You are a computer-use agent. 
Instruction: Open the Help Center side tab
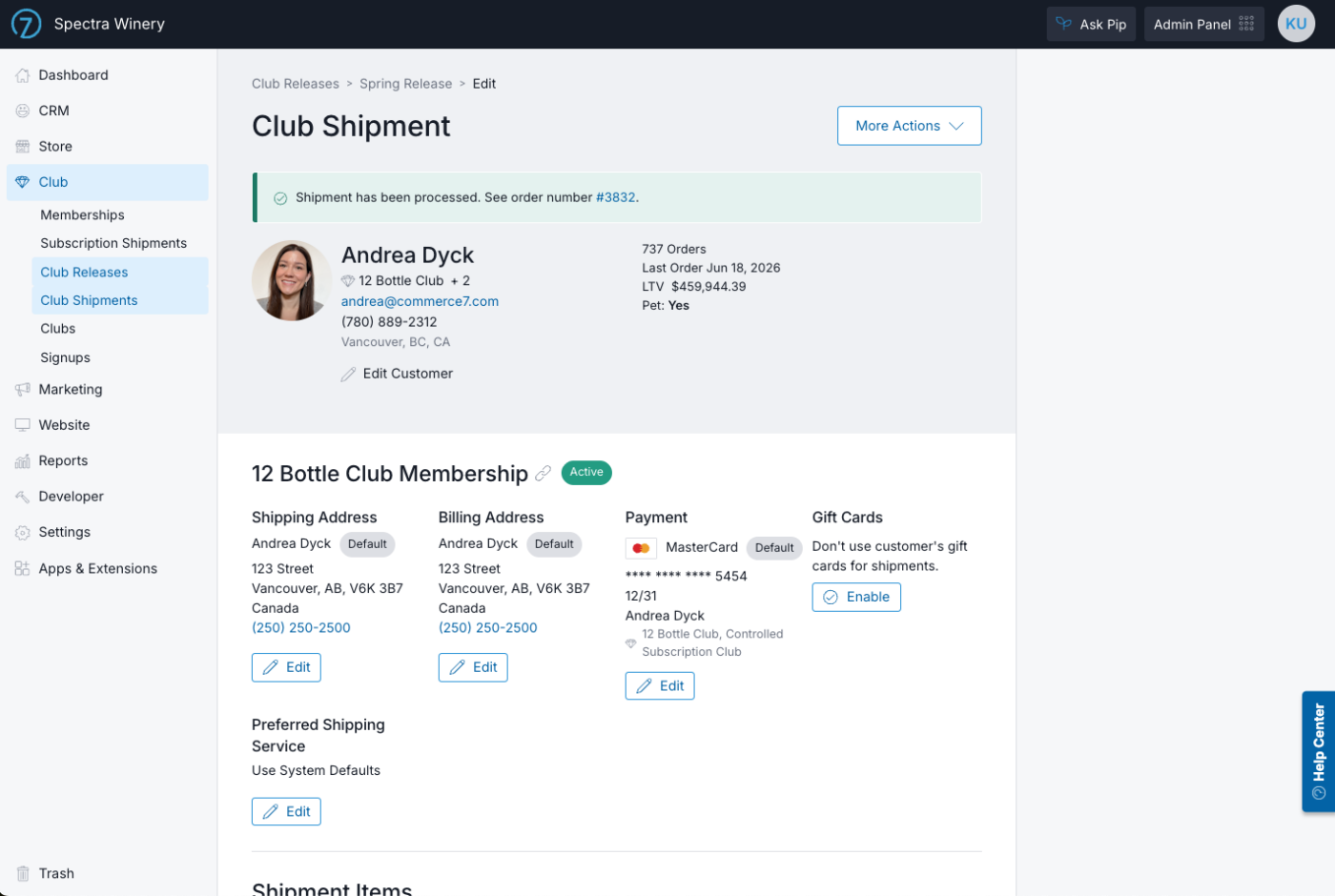[1319, 752]
